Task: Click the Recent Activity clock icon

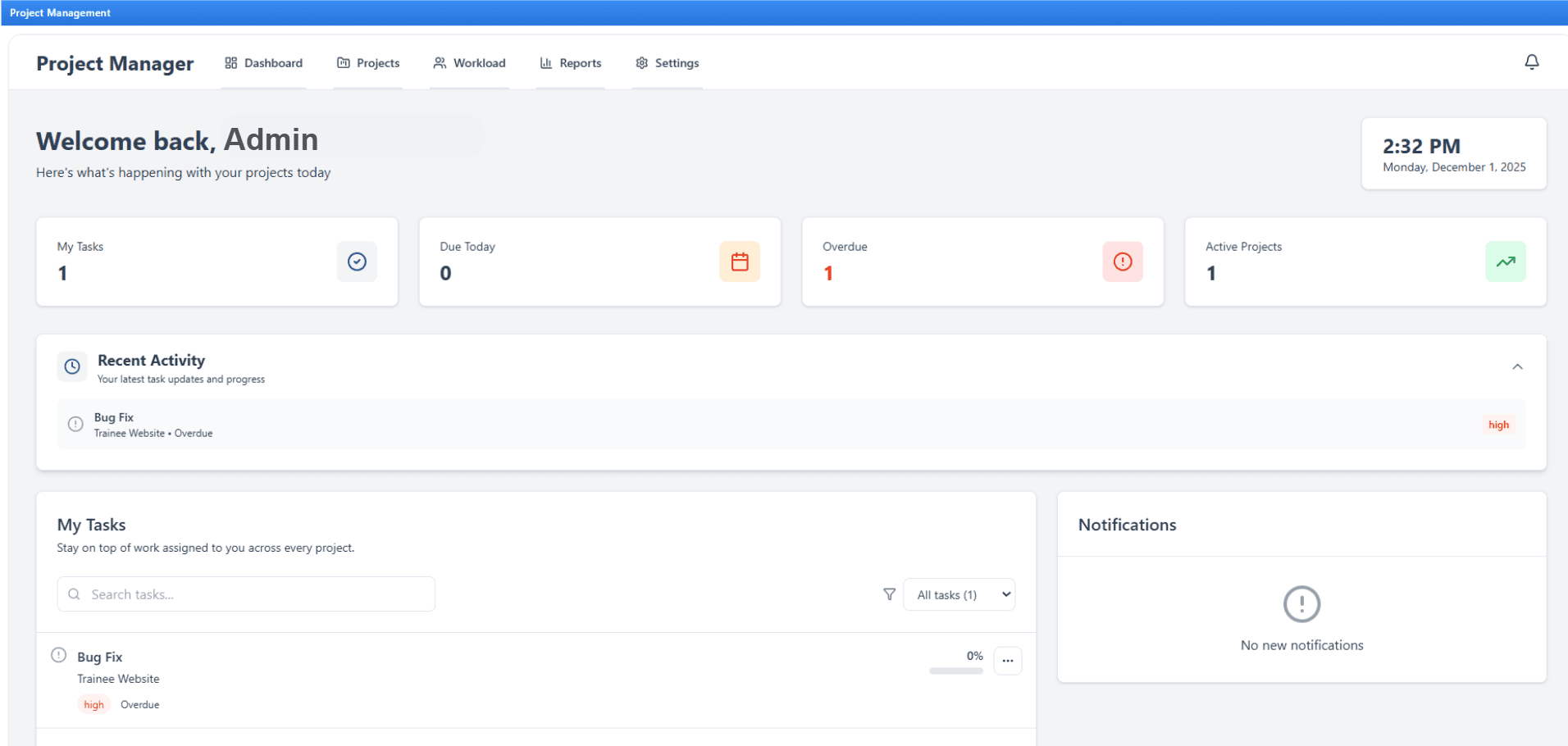Action: pyautogui.click(x=72, y=366)
